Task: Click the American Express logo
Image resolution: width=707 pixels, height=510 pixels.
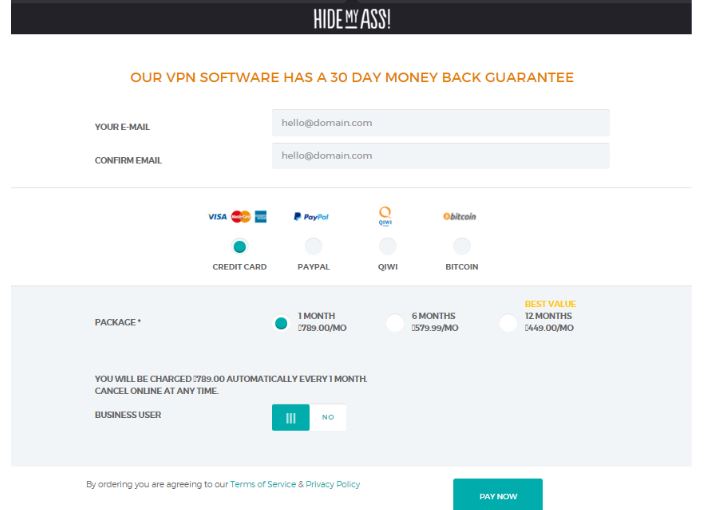Action: click(261, 216)
